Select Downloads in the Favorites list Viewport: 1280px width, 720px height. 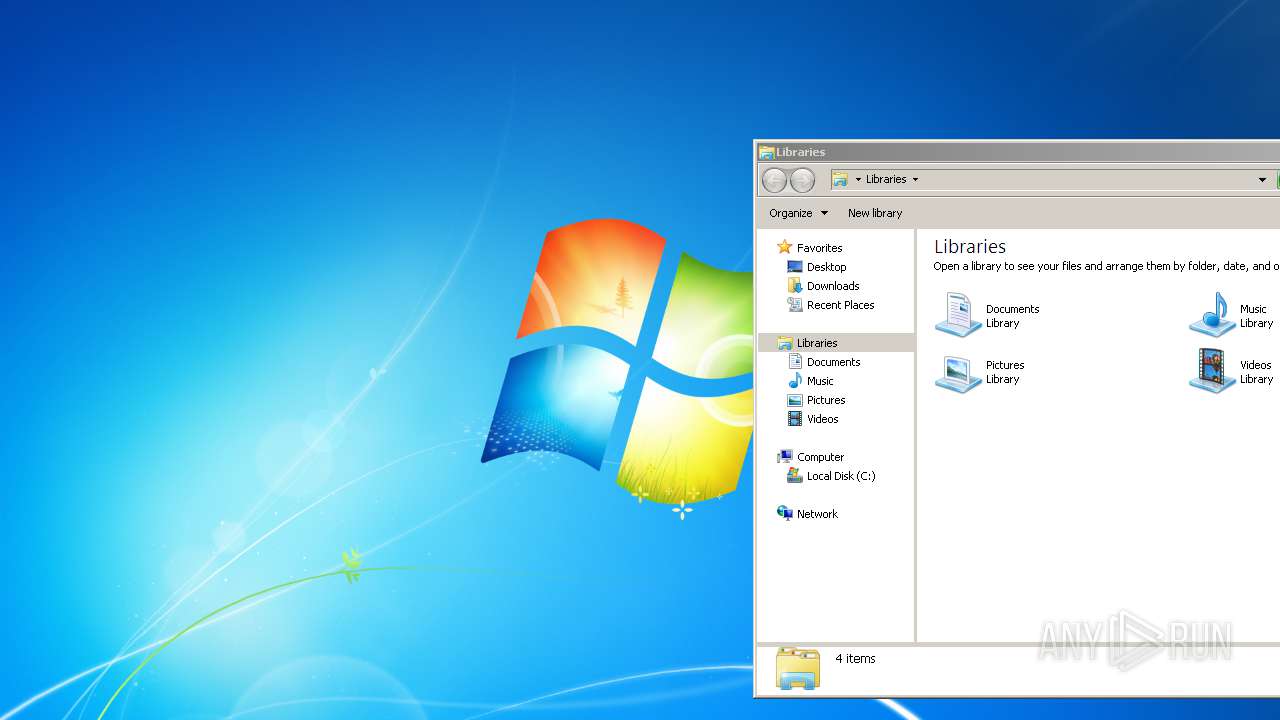click(833, 286)
